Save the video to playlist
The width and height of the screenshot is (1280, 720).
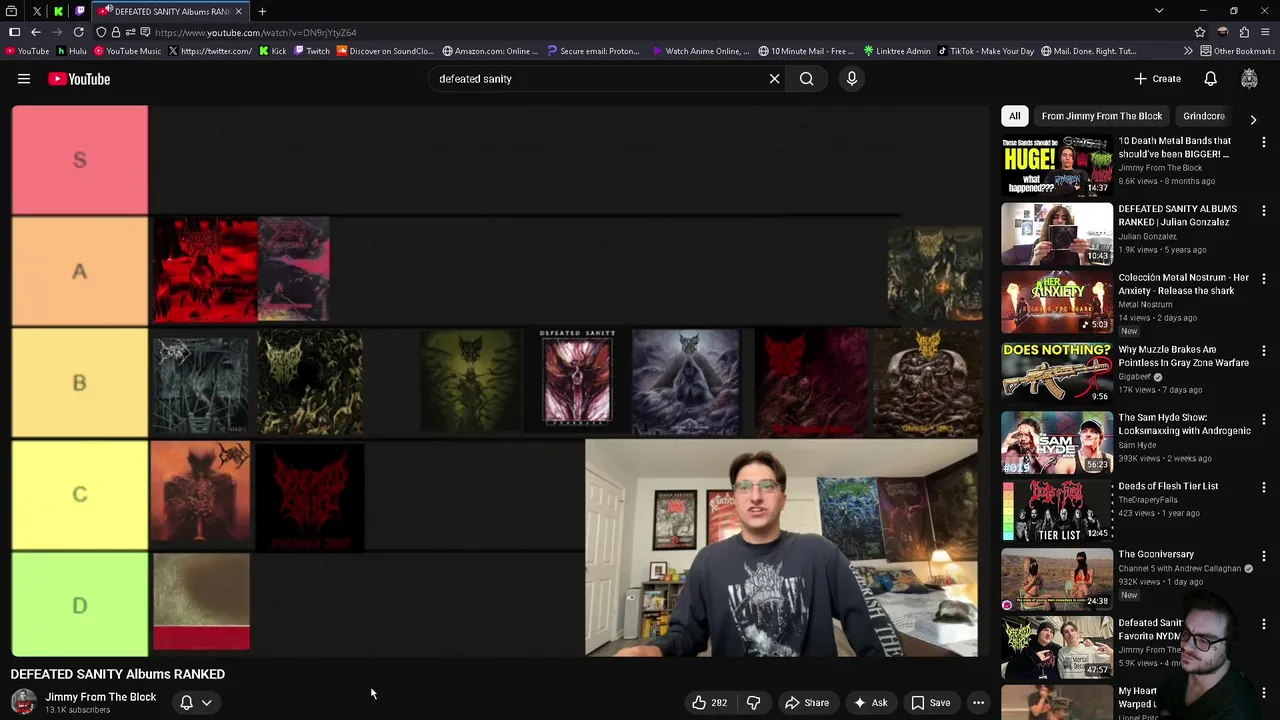pos(930,703)
